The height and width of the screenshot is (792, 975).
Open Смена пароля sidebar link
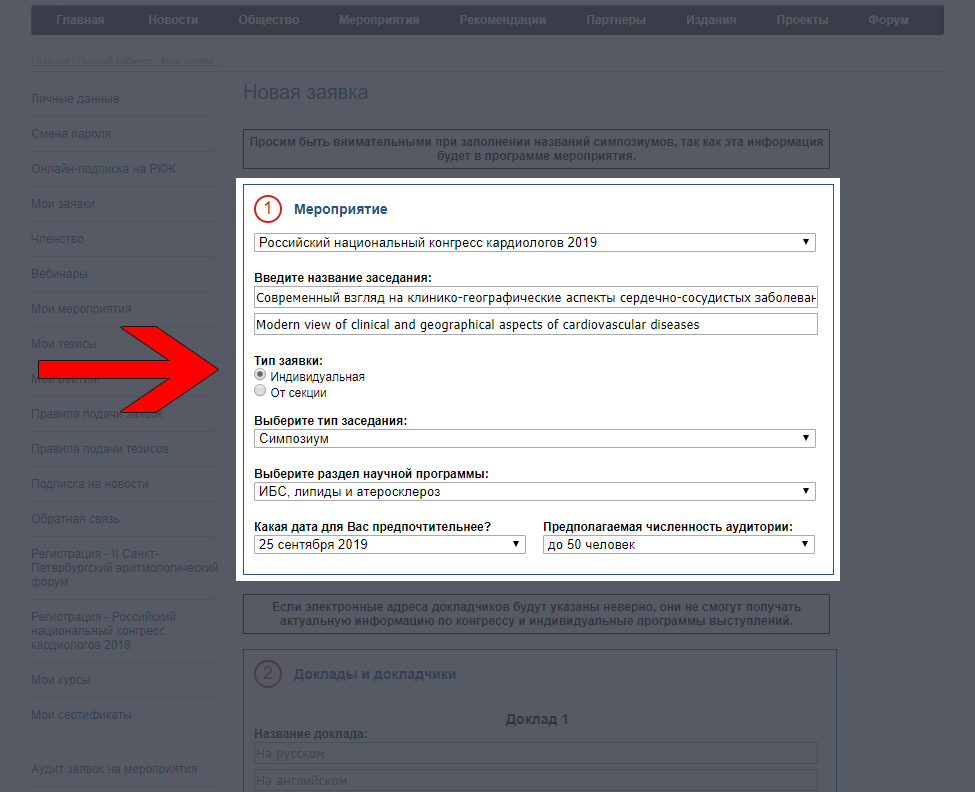71,134
